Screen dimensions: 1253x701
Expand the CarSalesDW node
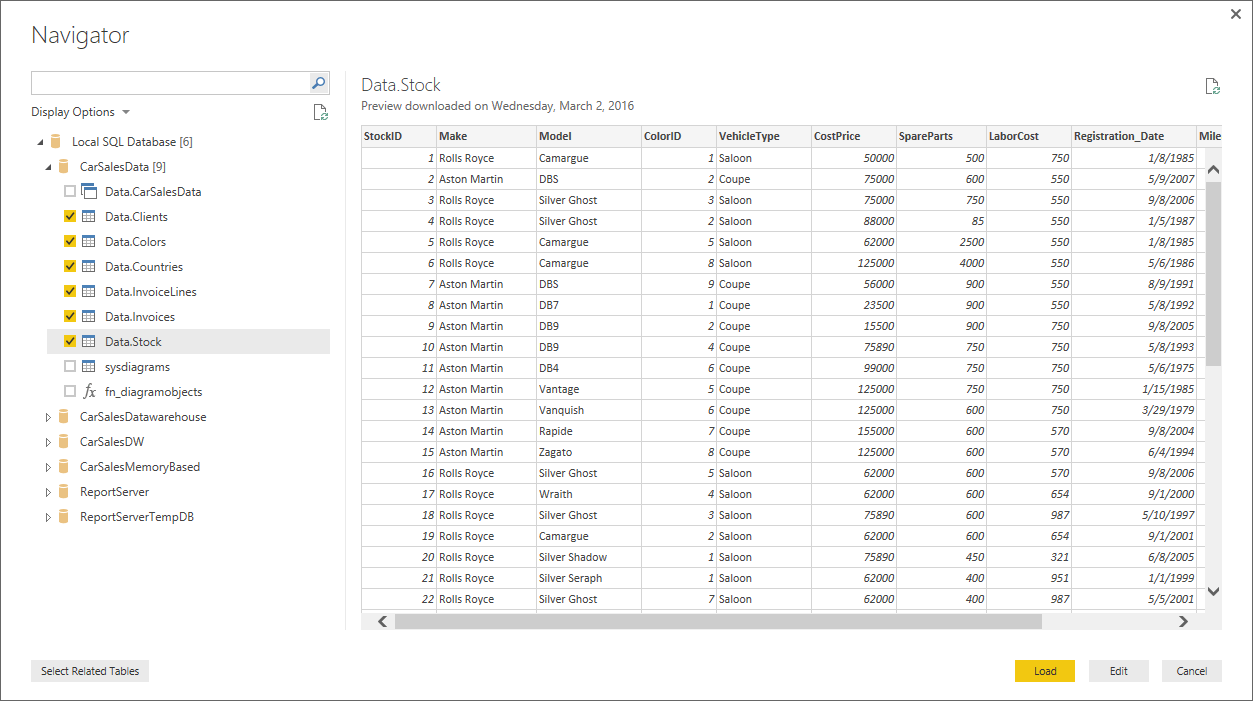coord(48,442)
